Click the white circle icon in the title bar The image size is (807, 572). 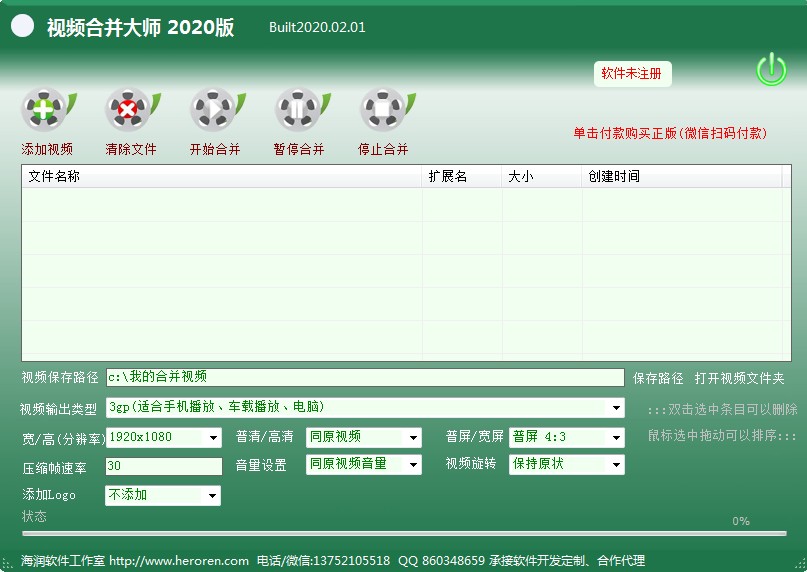click(23, 27)
